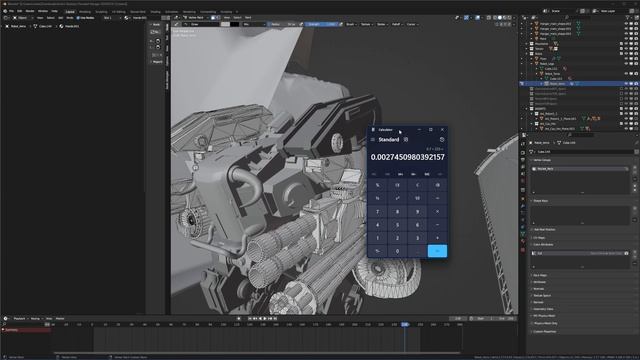640x360 pixels.
Task: Expand Normals panel in properties
Action: click(539, 289)
